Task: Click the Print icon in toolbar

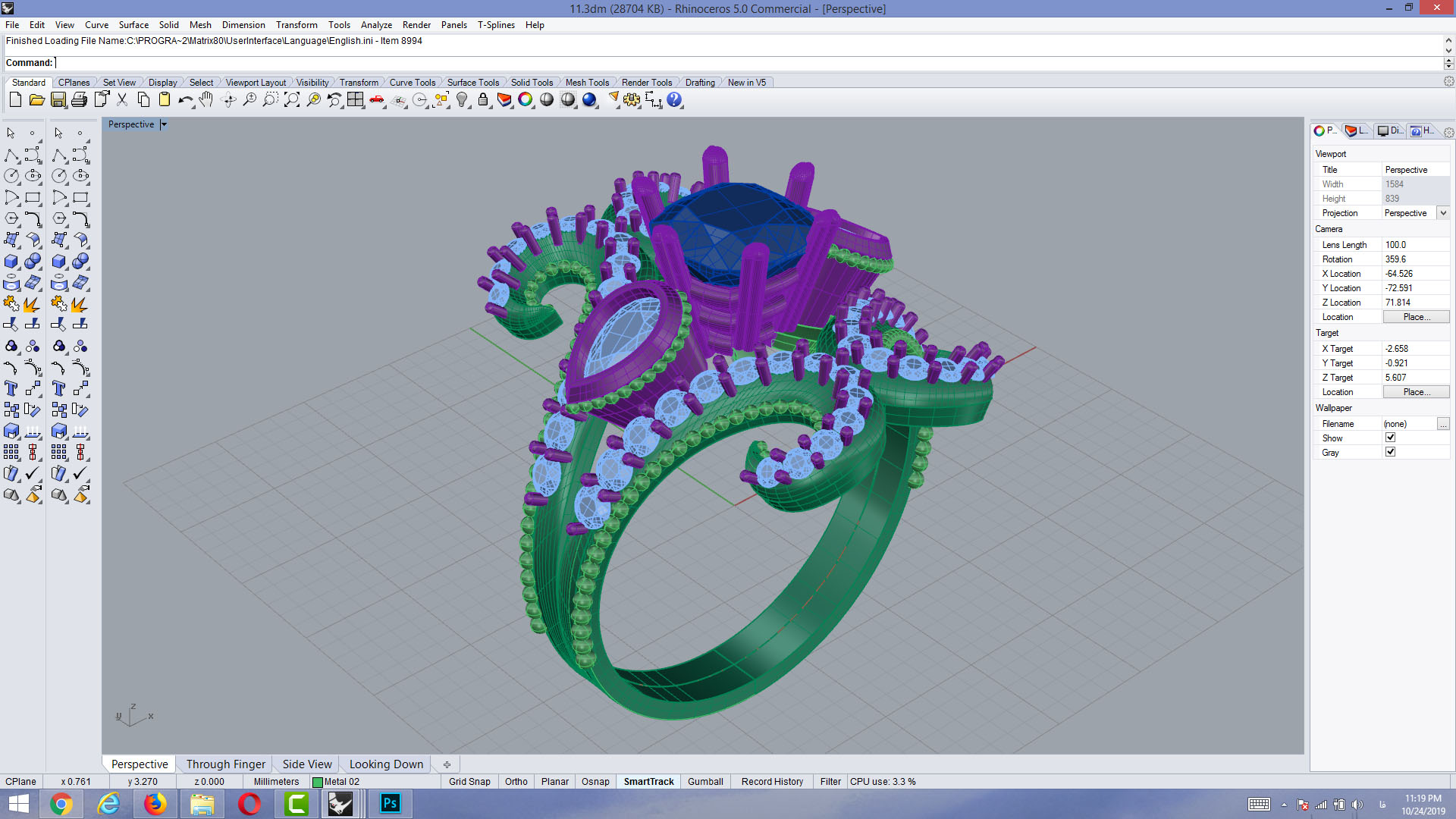Action: click(x=79, y=100)
